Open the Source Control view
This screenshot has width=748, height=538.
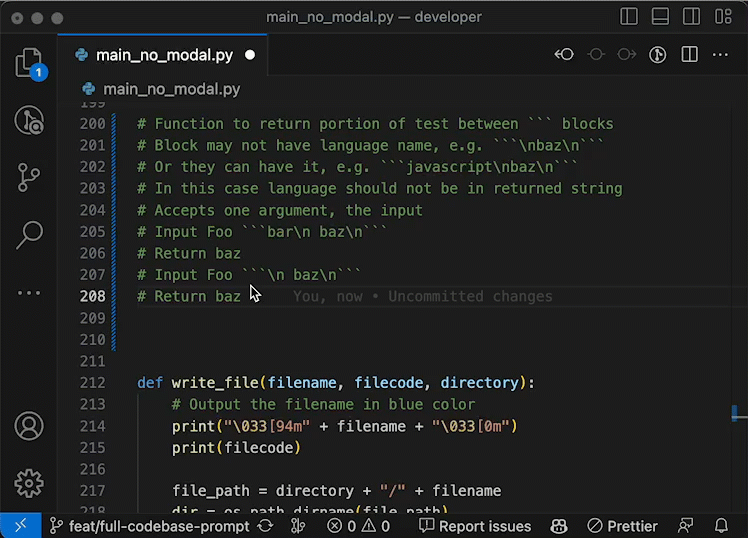coord(29,177)
